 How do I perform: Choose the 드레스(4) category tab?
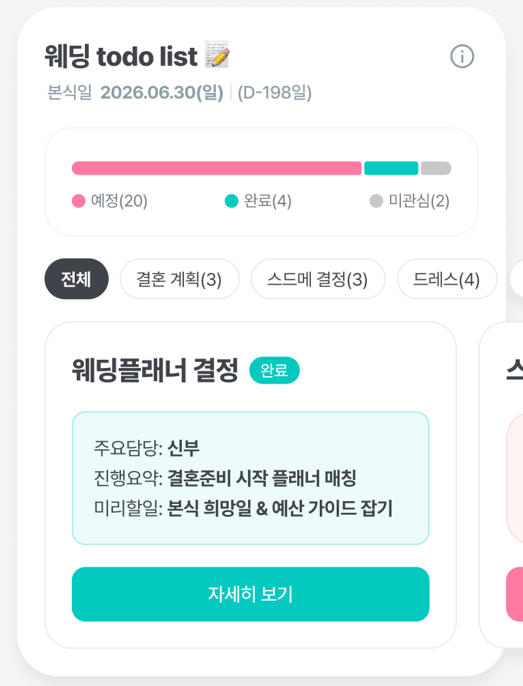pos(447,279)
